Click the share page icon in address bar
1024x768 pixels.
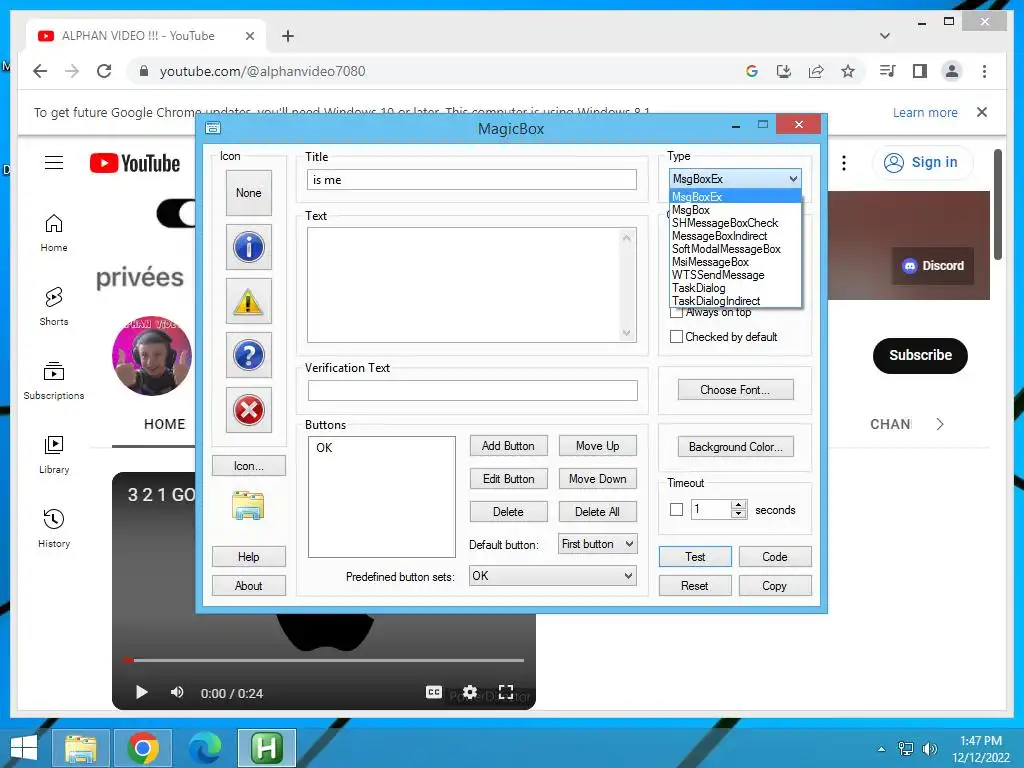[816, 71]
